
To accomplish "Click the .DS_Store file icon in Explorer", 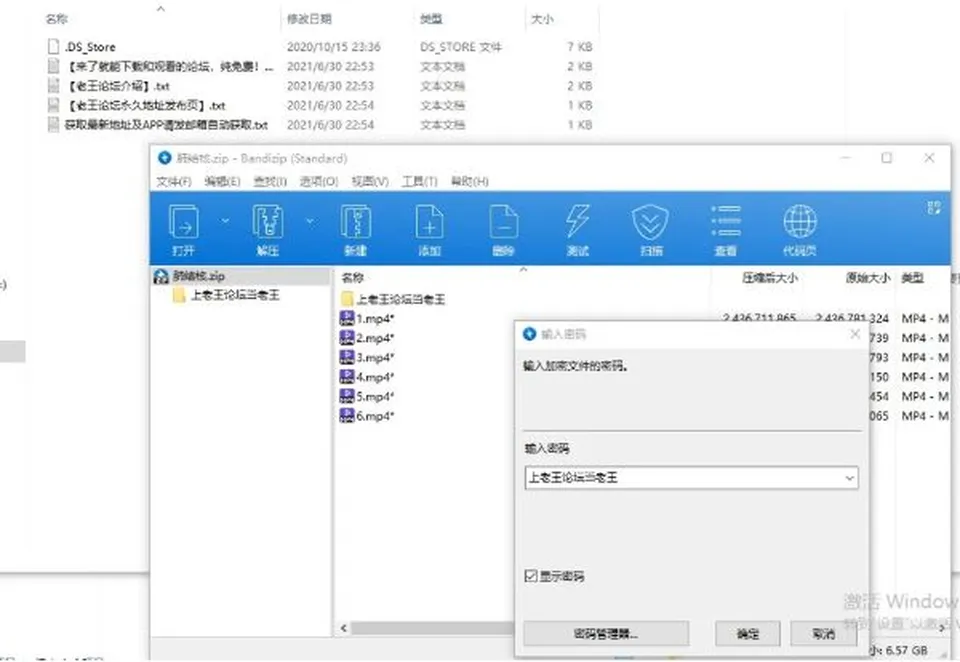I will point(54,47).
